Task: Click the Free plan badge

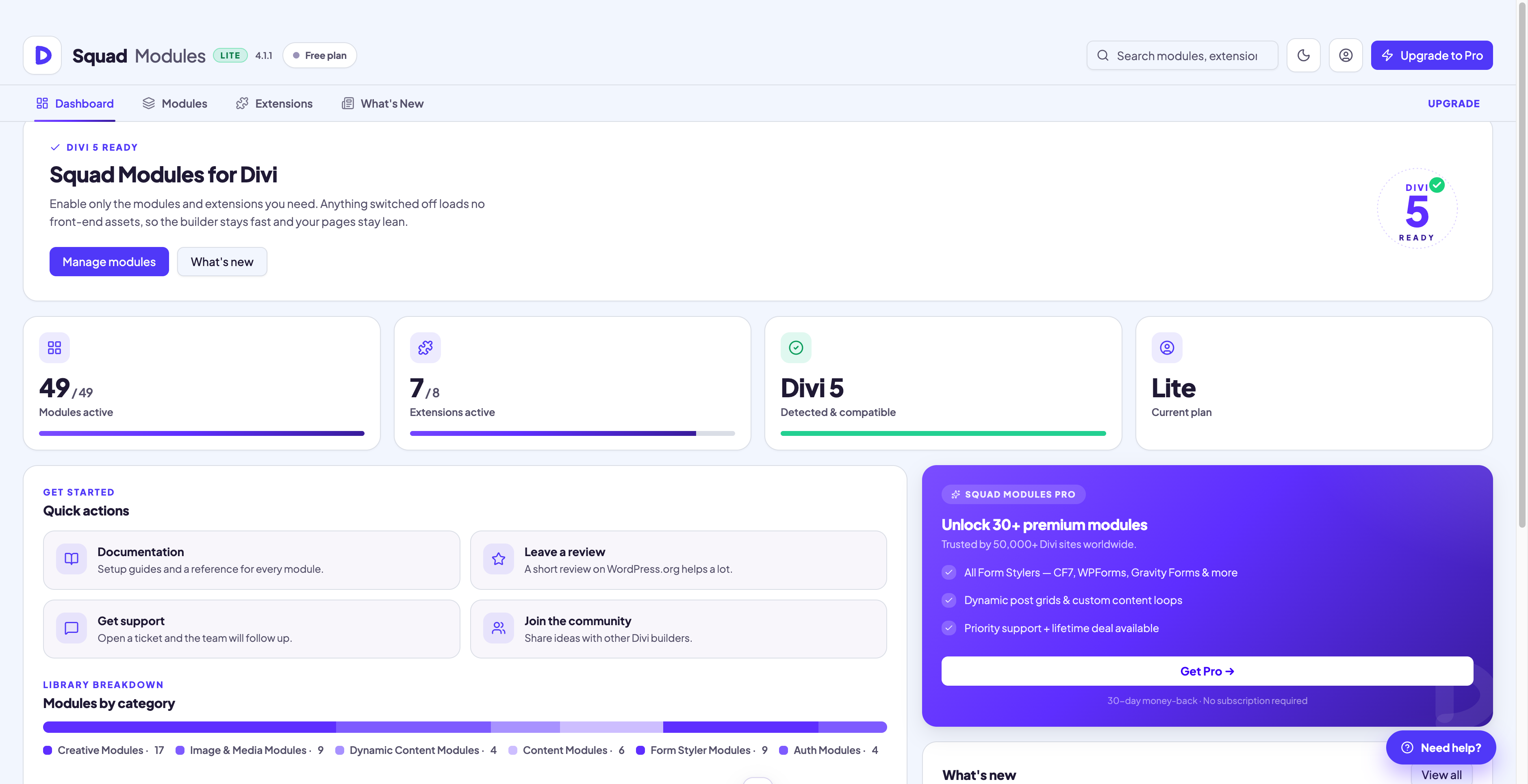Action: pos(319,55)
